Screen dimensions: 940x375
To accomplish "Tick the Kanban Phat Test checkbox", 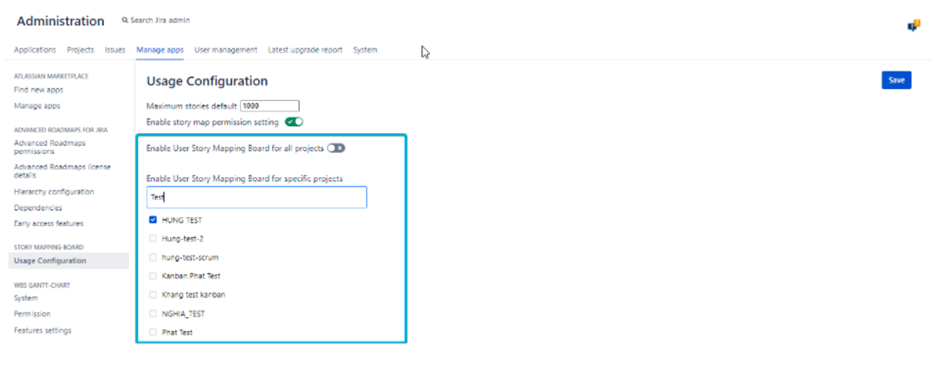I will (x=153, y=276).
